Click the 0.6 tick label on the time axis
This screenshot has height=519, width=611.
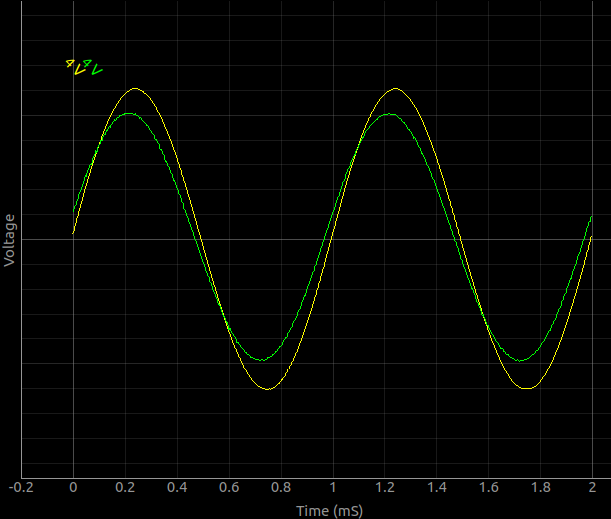(229, 487)
